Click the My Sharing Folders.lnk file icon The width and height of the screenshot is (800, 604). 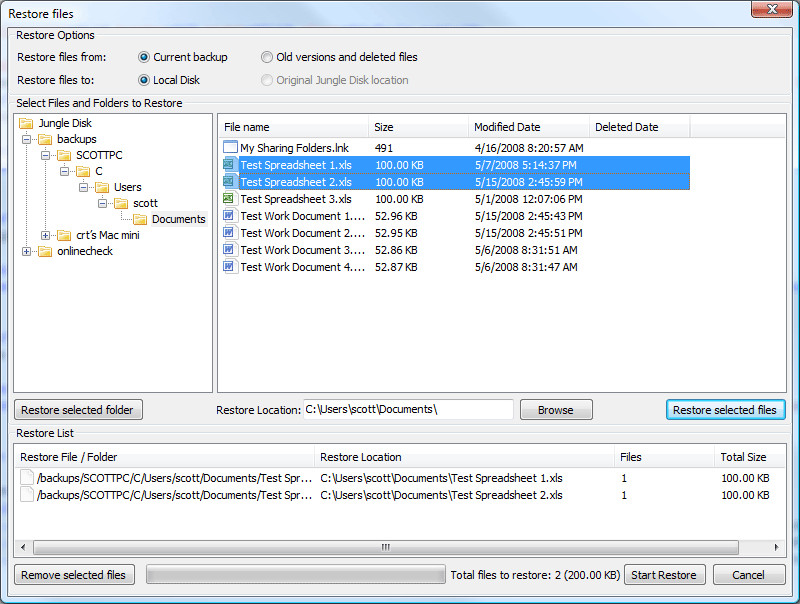[x=231, y=147]
